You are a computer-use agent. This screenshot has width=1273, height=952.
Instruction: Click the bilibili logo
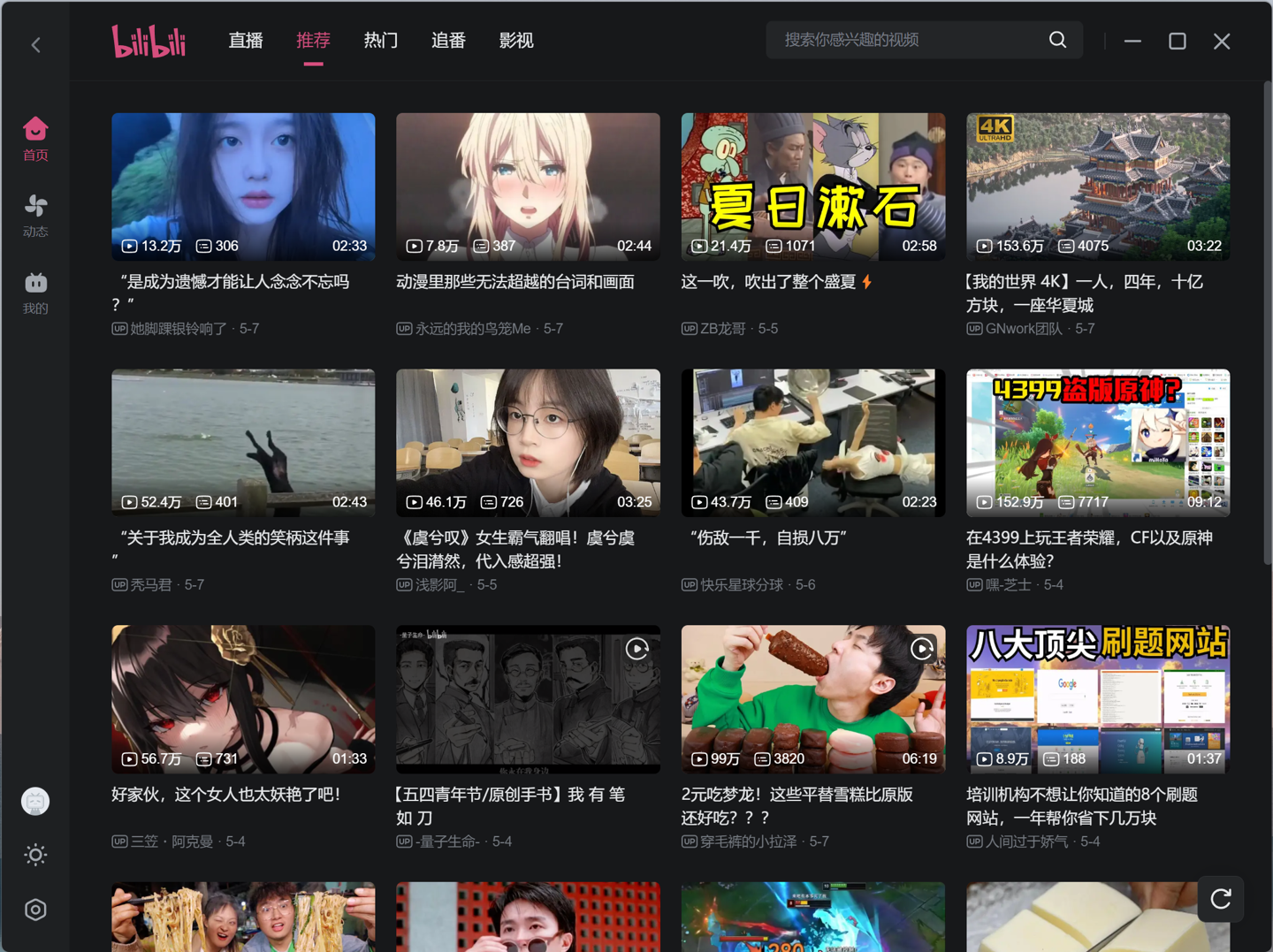click(149, 41)
